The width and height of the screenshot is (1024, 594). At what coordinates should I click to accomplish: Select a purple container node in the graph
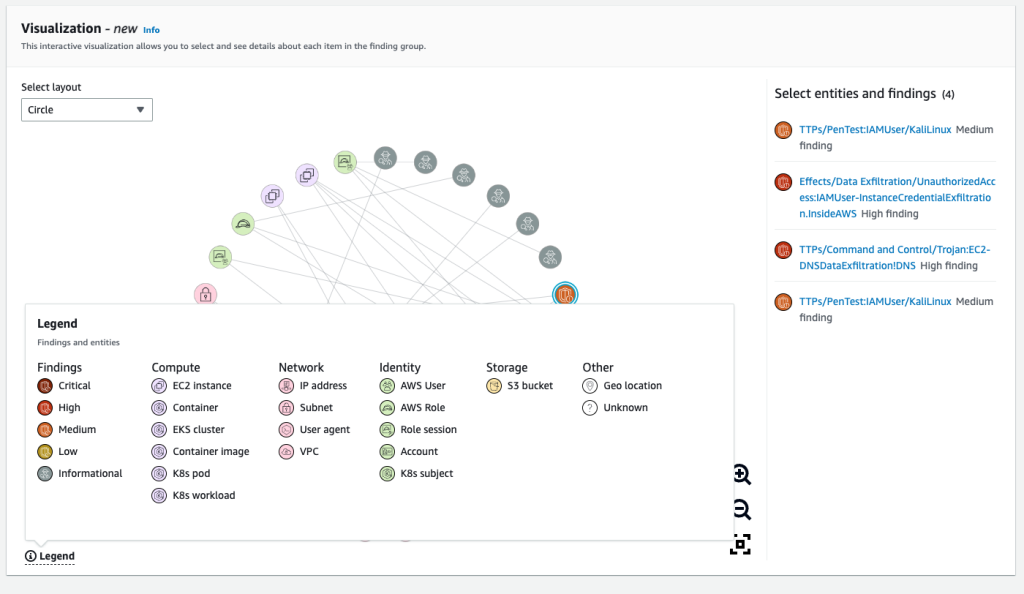(x=307, y=174)
